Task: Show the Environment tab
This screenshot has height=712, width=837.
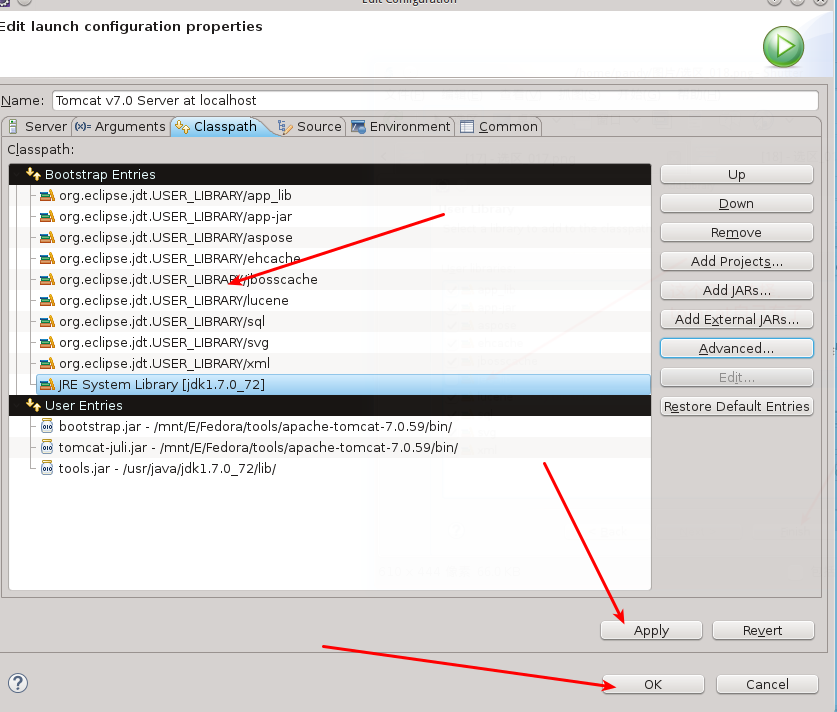Action: pos(400,126)
